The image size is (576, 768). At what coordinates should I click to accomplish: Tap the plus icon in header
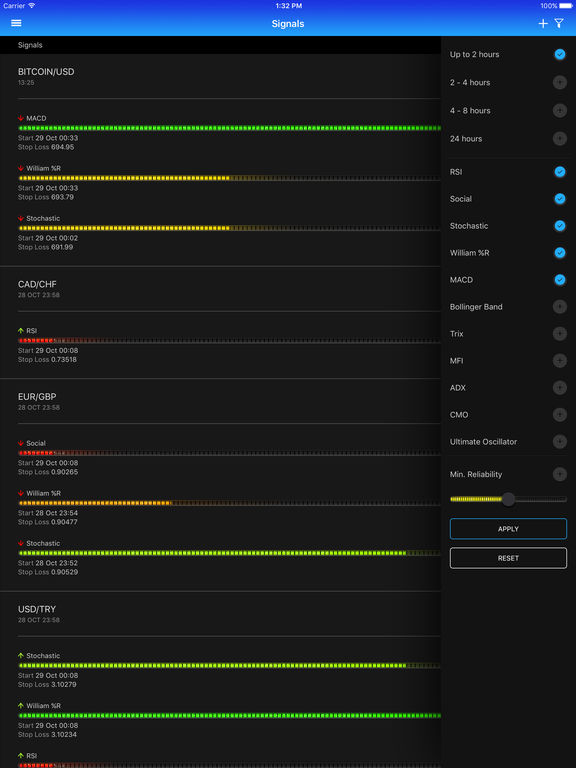(543, 24)
